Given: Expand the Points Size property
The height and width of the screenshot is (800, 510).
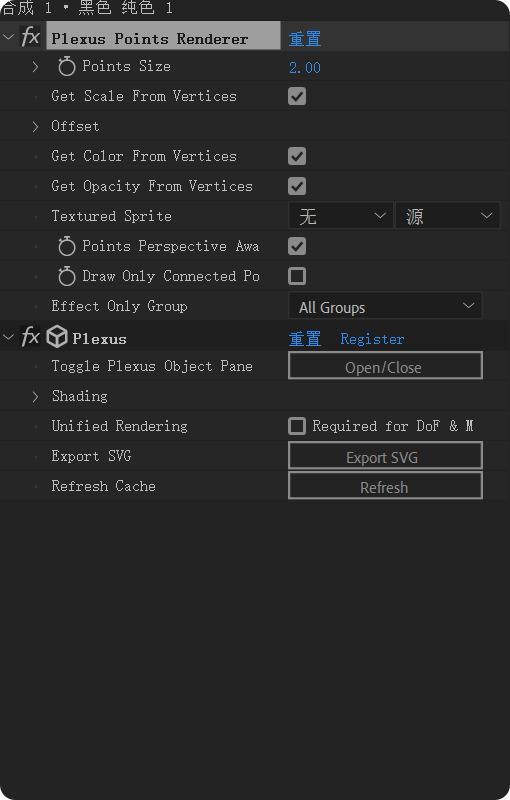Looking at the screenshot, I should (35, 66).
